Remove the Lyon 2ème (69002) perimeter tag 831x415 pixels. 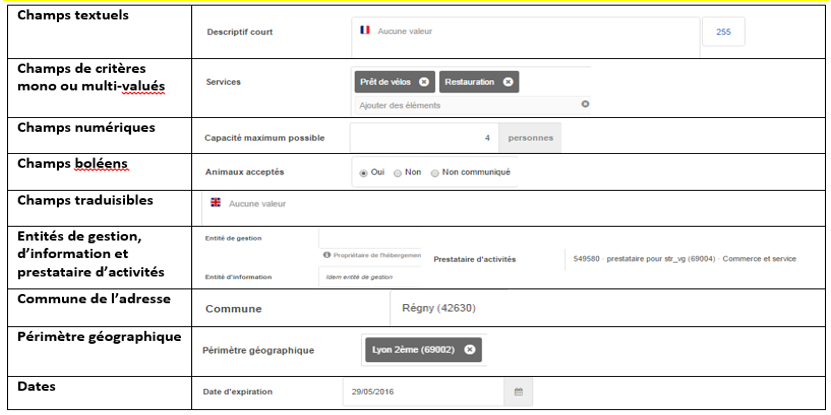pyautogui.click(x=470, y=350)
